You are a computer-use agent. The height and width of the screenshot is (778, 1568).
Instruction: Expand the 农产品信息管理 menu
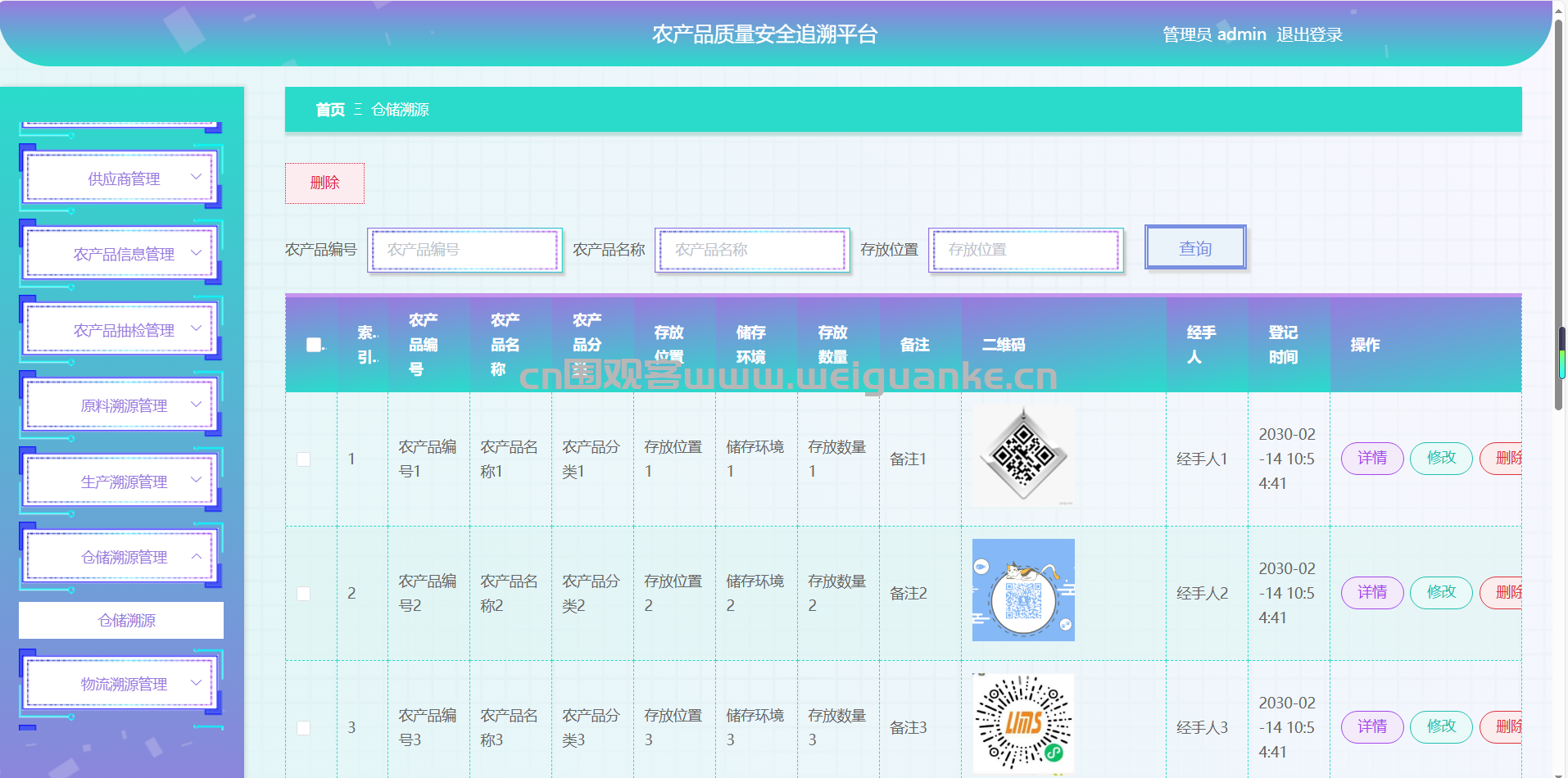pyautogui.click(x=123, y=254)
